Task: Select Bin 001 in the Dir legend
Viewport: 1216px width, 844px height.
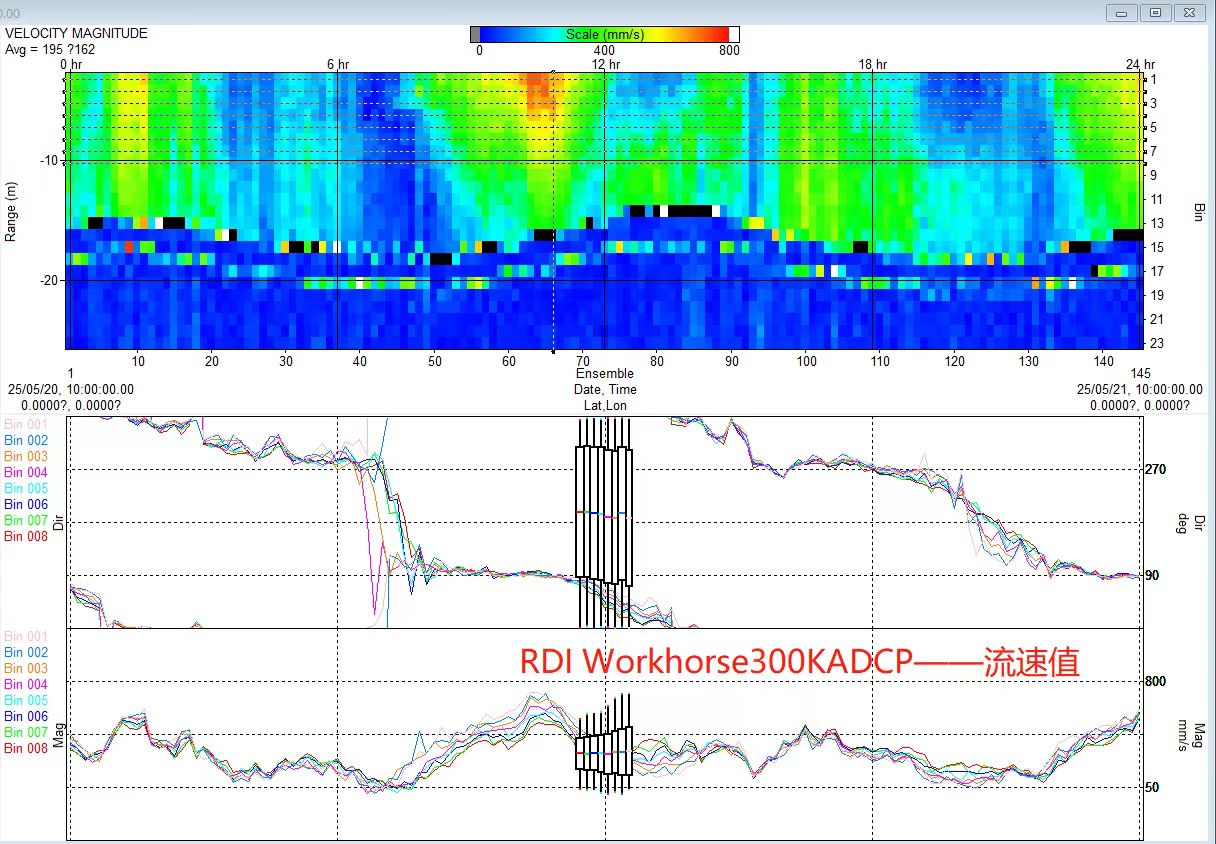Action: tap(26, 424)
